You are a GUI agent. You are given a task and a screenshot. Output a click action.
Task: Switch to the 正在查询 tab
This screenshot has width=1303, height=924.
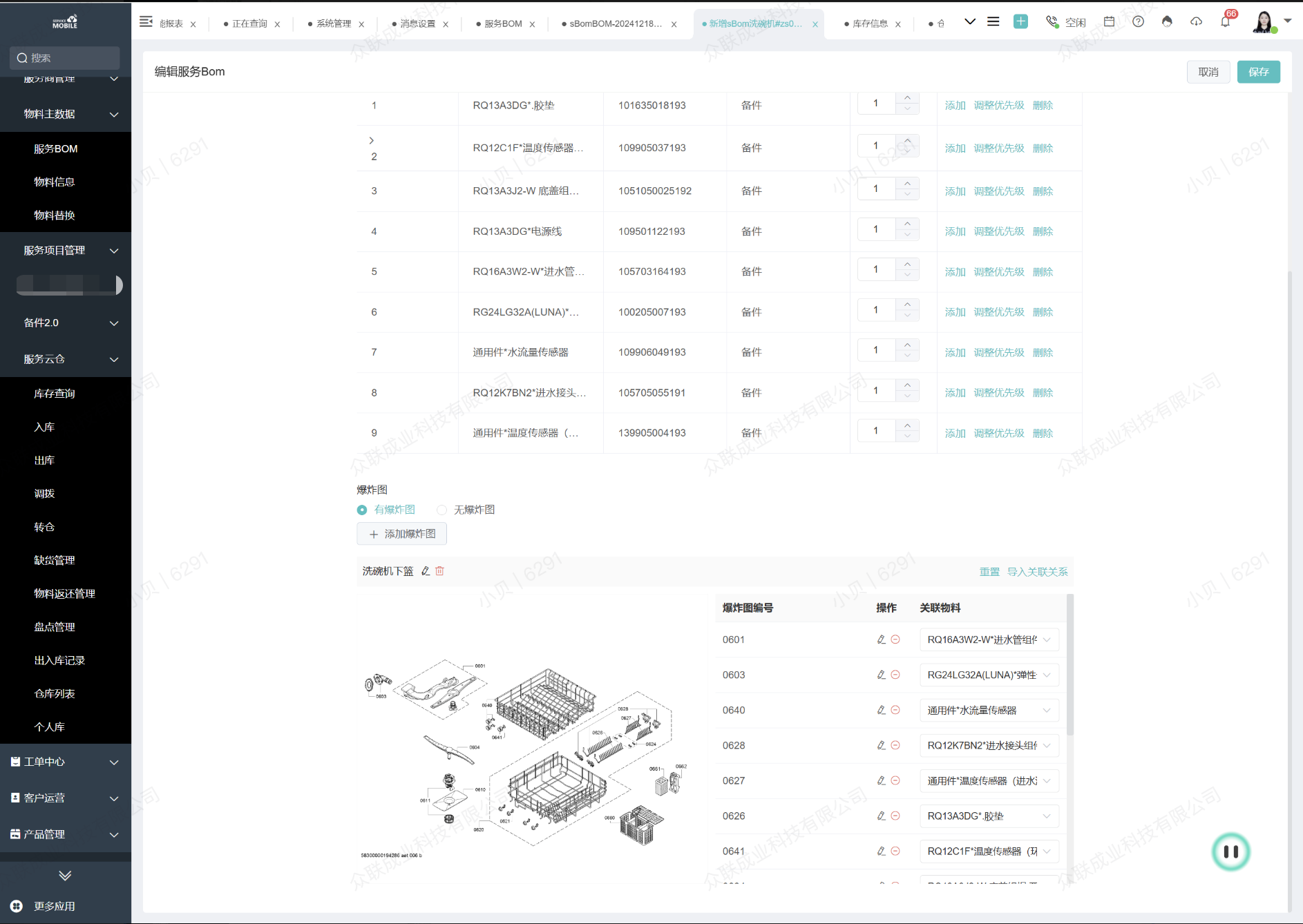point(249,23)
